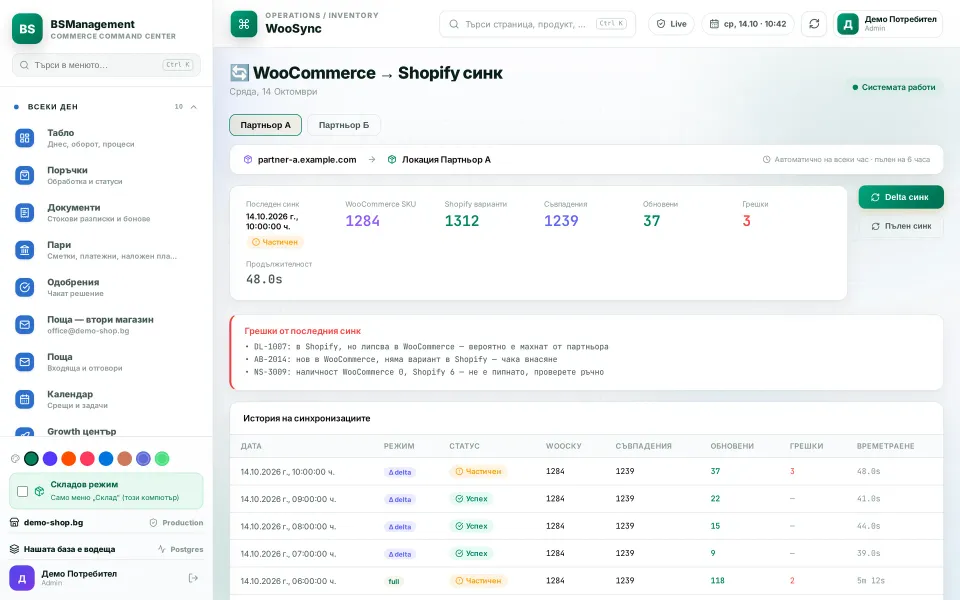Open the Демо Потребител user menu in header
Viewport: 960px width, 600px height.
888,24
